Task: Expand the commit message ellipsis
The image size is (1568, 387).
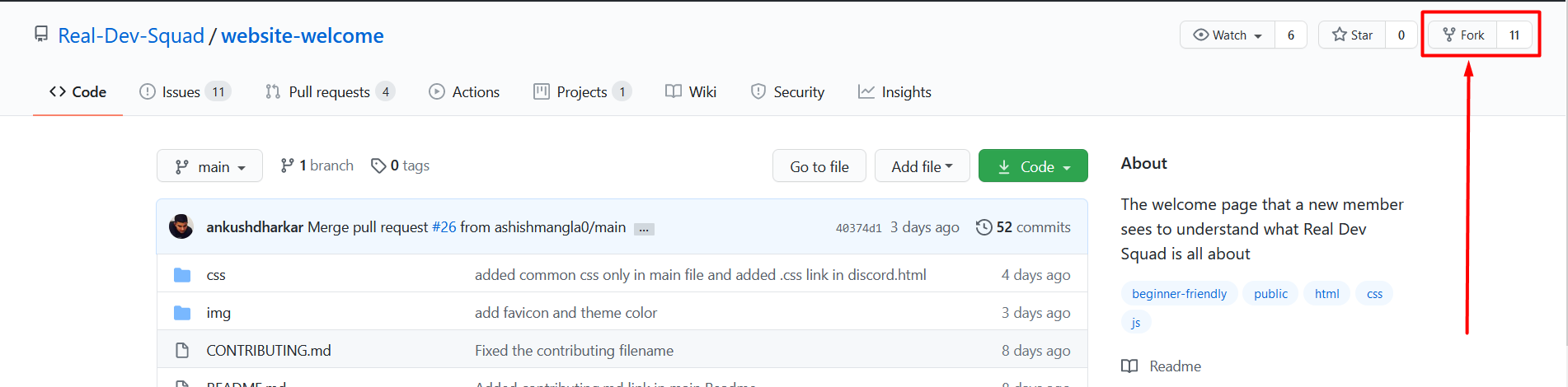Action: click(645, 229)
